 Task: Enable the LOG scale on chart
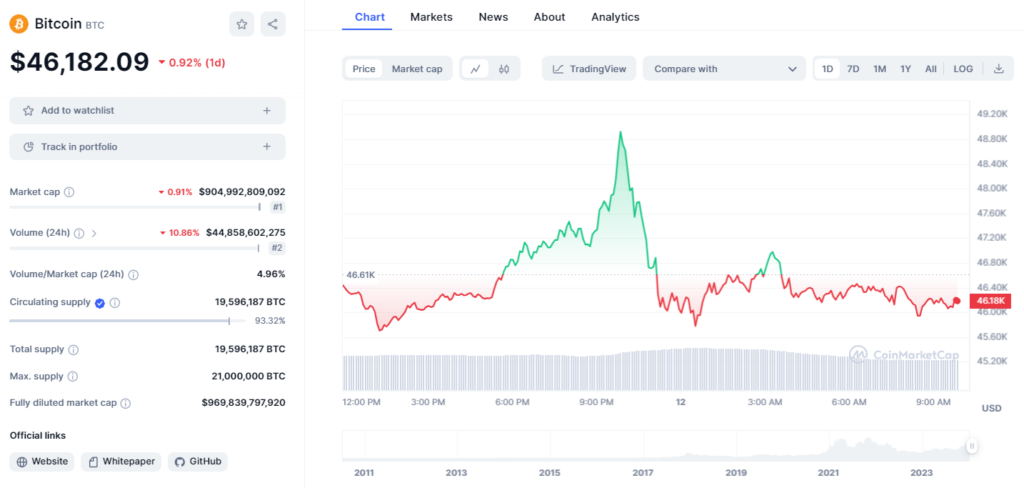click(962, 69)
